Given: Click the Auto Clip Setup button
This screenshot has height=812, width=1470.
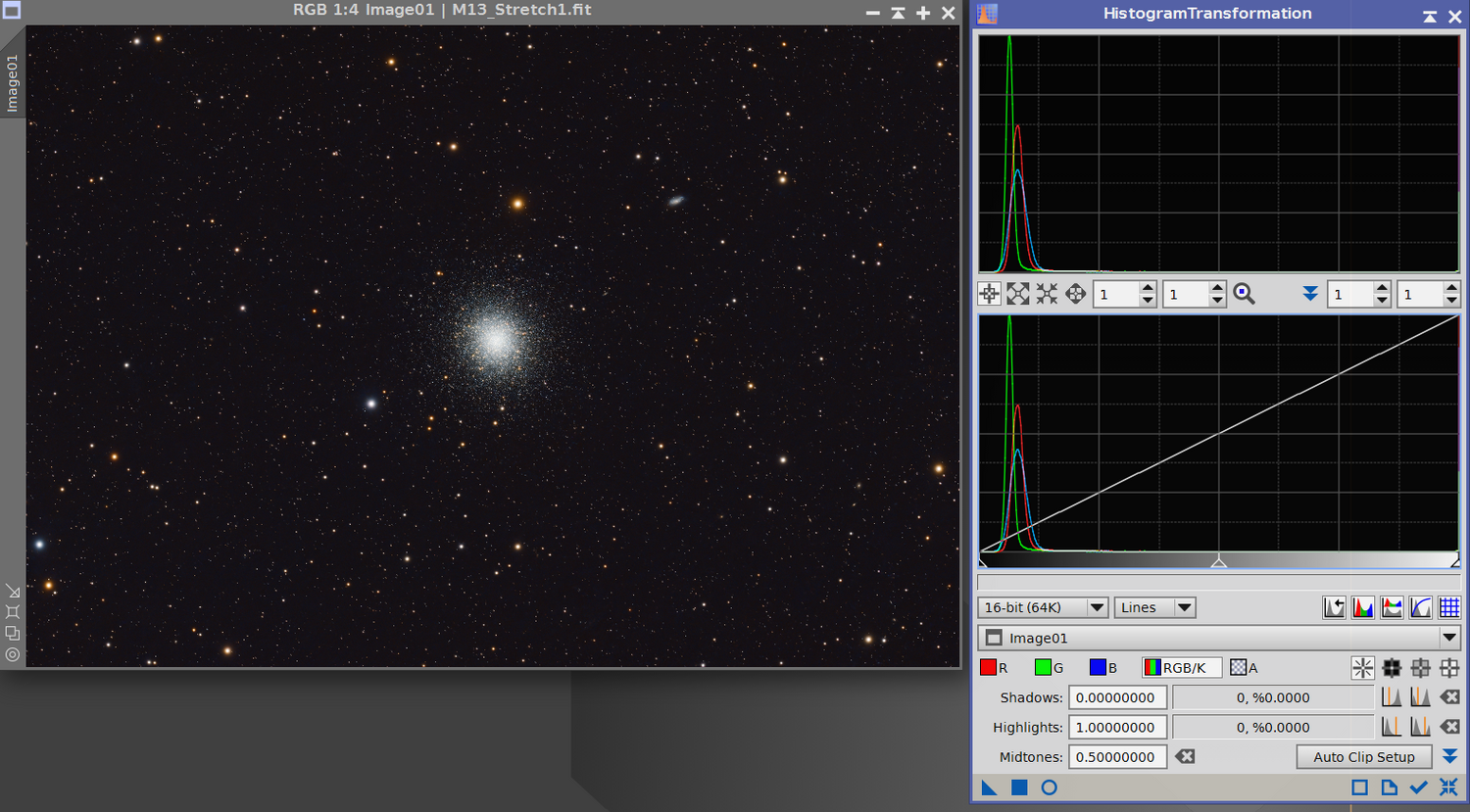Looking at the screenshot, I should coord(1363,757).
